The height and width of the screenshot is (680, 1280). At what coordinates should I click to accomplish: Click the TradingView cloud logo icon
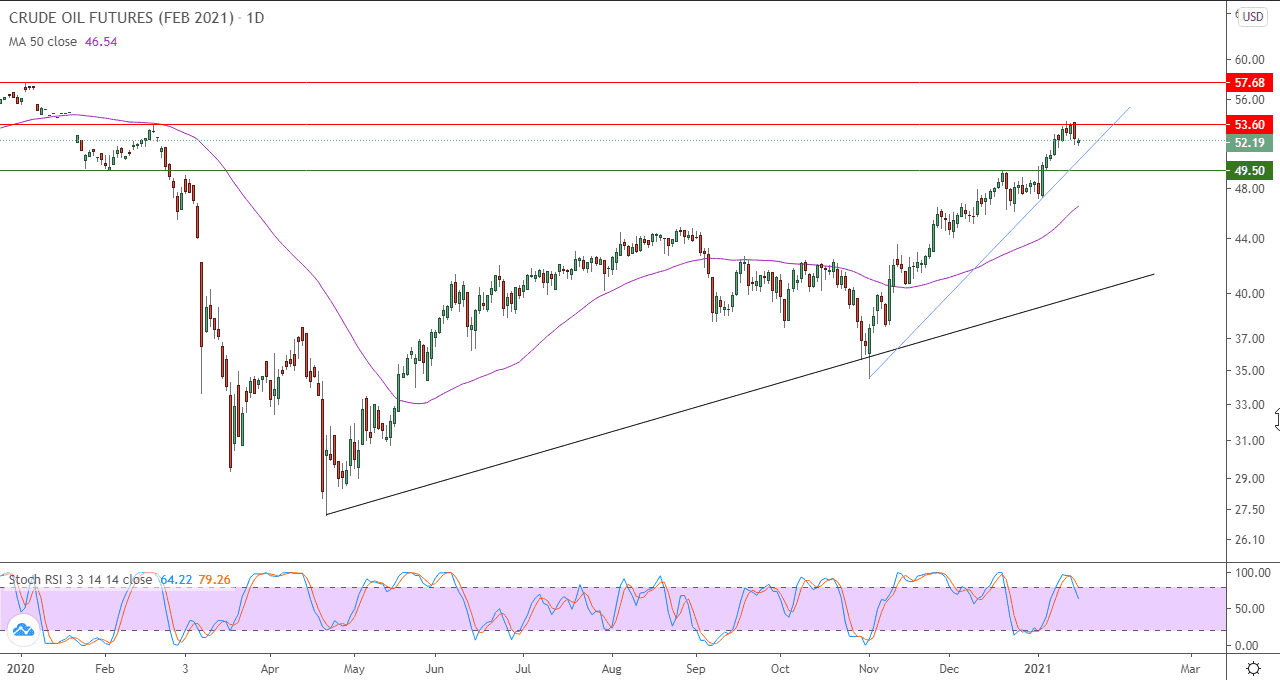pos(22,629)
